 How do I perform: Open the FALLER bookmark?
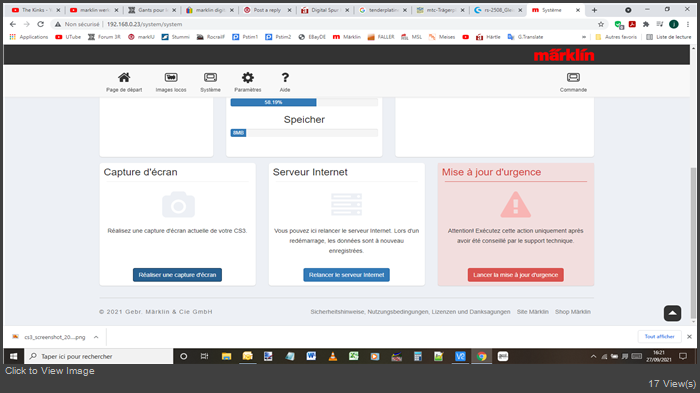coord(381,37)
